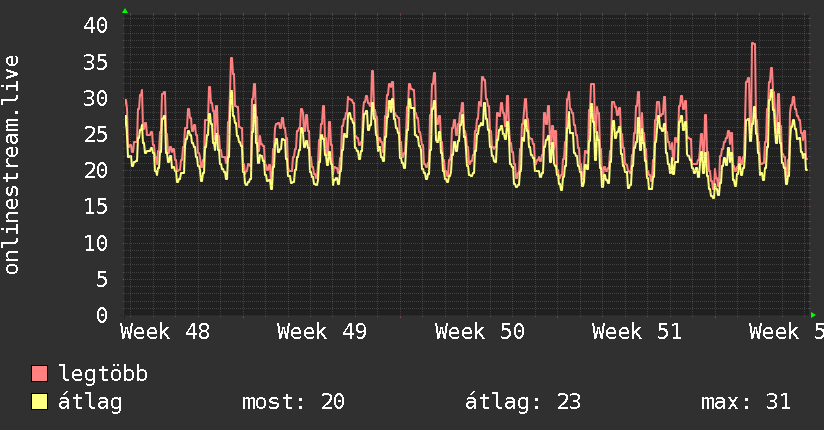Click the yellow átlag legend swatch
Viewport: 824px width, 430px height.
39,402
